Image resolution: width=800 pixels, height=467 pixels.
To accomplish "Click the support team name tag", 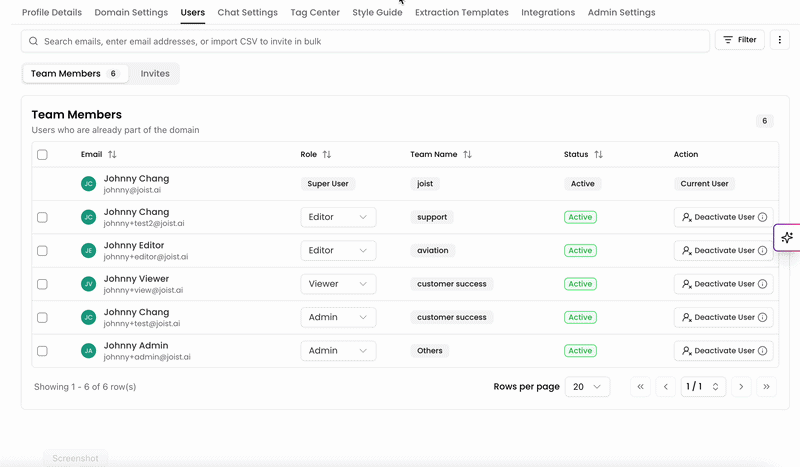I will click(x=432, y=217).
